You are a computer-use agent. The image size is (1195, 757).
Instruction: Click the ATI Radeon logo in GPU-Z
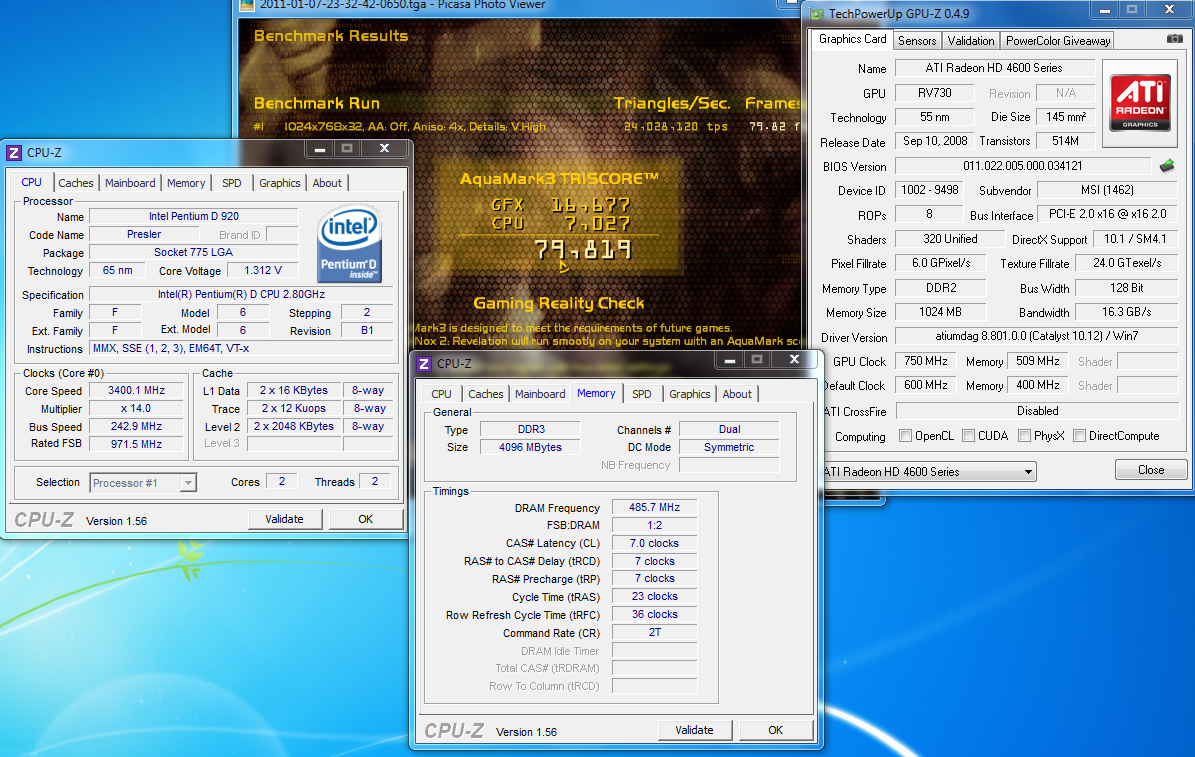(x=1139, y=102)
